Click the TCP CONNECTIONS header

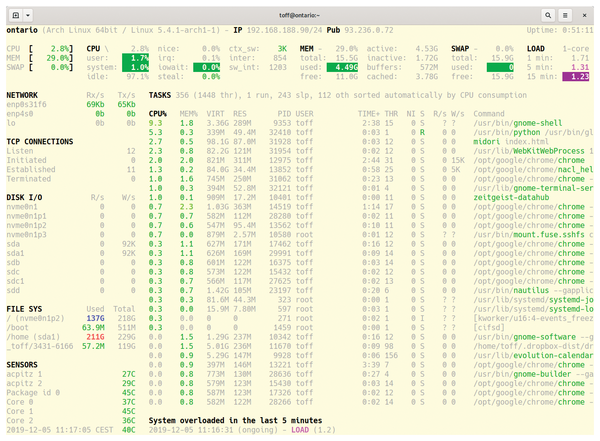pyautogui.click(x=40, y=142)
